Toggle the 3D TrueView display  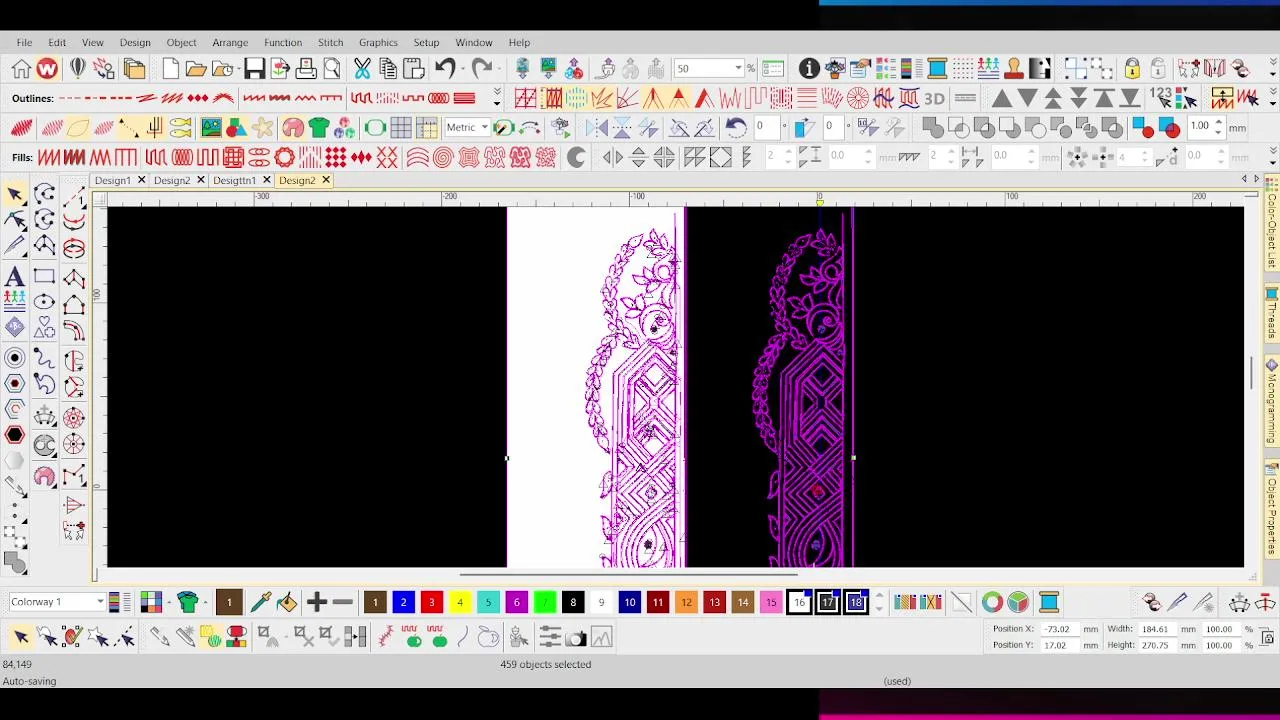coord(934,98)
